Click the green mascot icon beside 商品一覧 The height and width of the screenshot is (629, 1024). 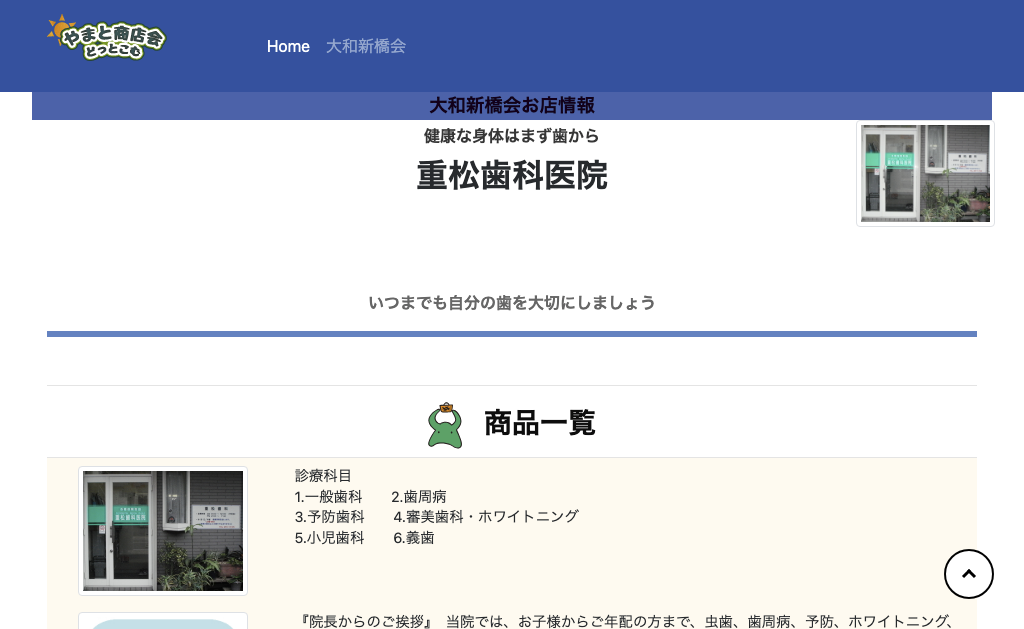(445, 425)
